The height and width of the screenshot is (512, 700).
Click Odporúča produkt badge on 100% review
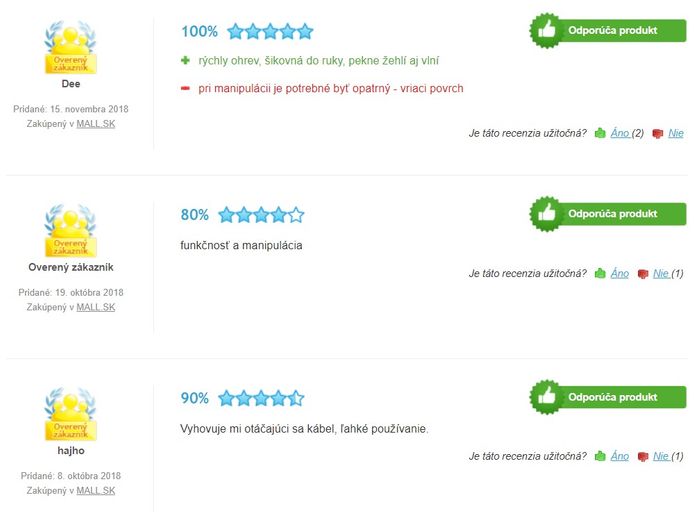pos(608,30)
